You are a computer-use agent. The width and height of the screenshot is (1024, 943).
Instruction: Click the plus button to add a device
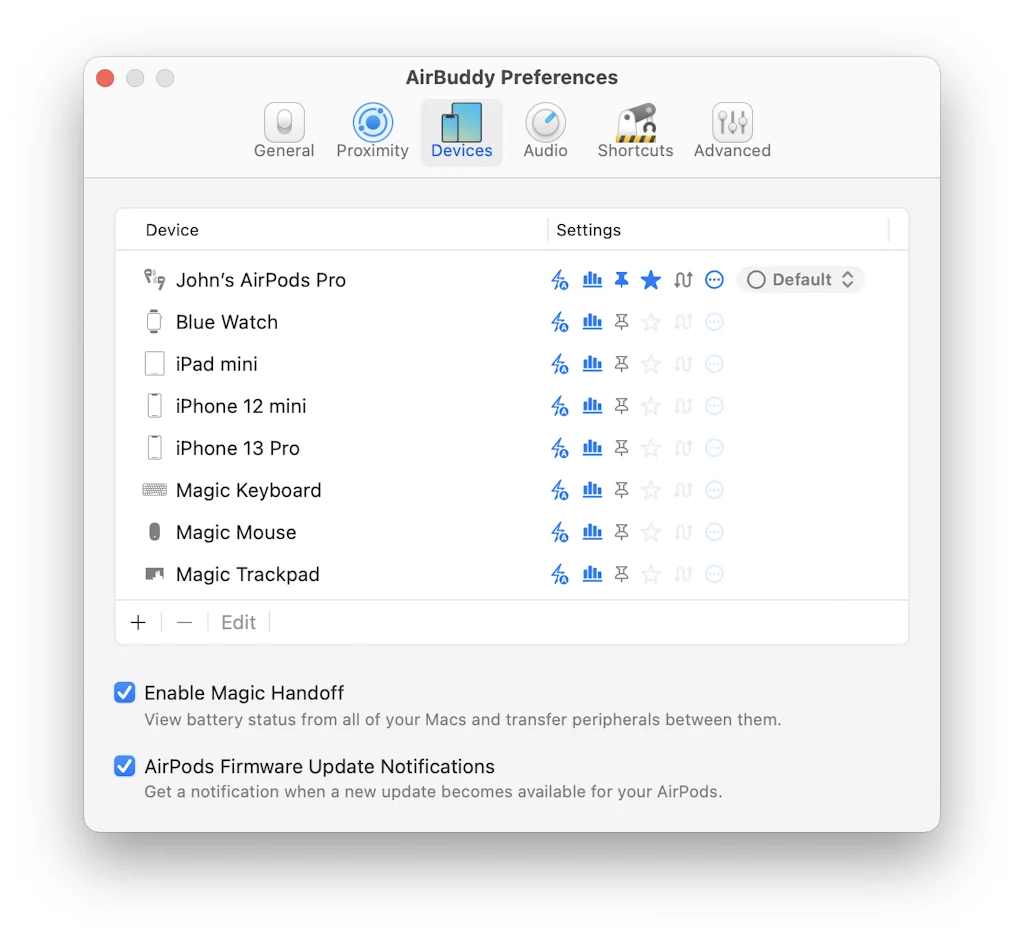point(138,623)
